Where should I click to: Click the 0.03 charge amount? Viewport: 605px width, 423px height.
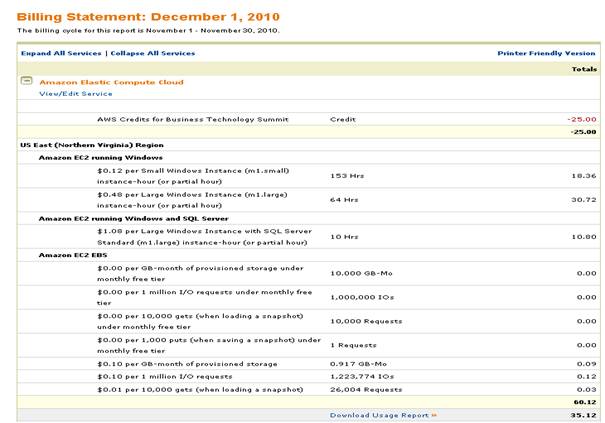click(x=586, y=389)
